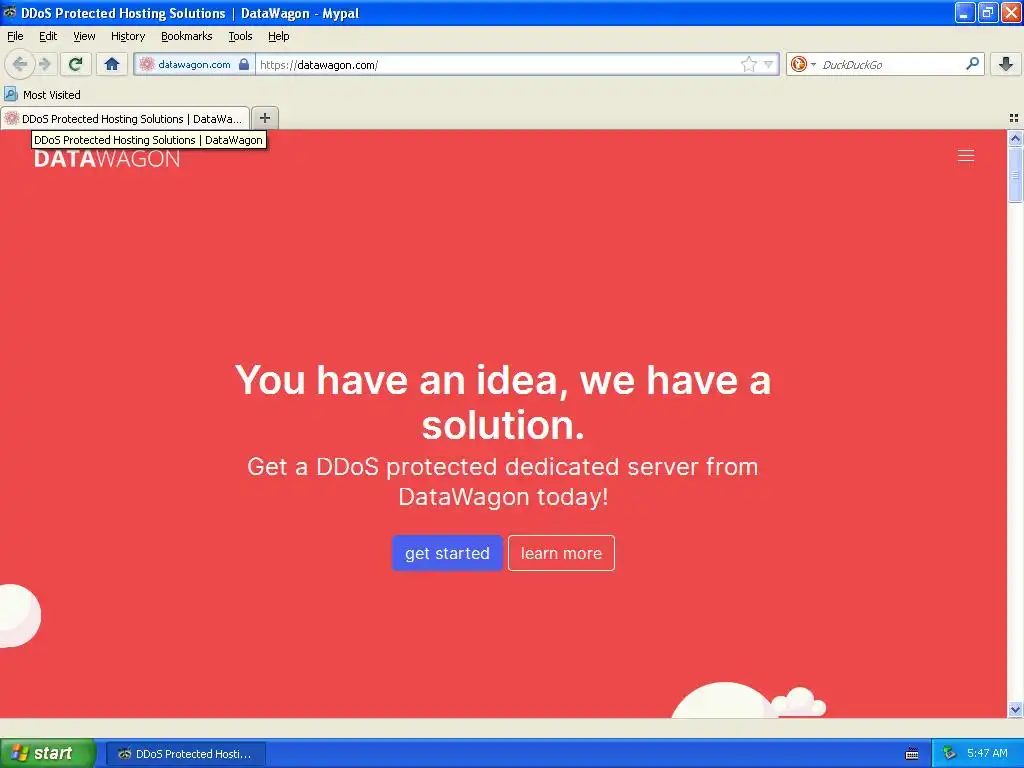Open the View menu

(x=84, y=36)
